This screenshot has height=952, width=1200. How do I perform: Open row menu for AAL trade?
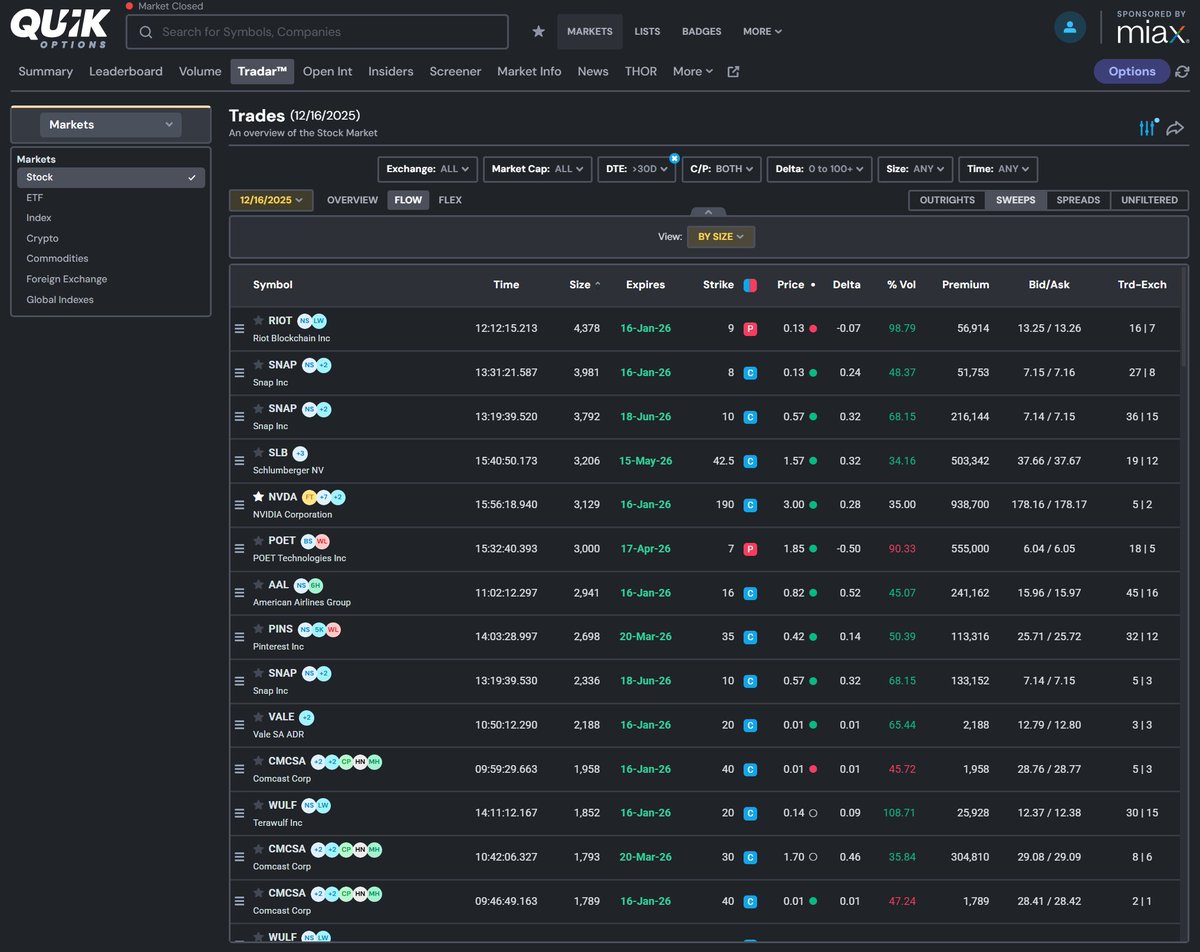pos(239,593)
